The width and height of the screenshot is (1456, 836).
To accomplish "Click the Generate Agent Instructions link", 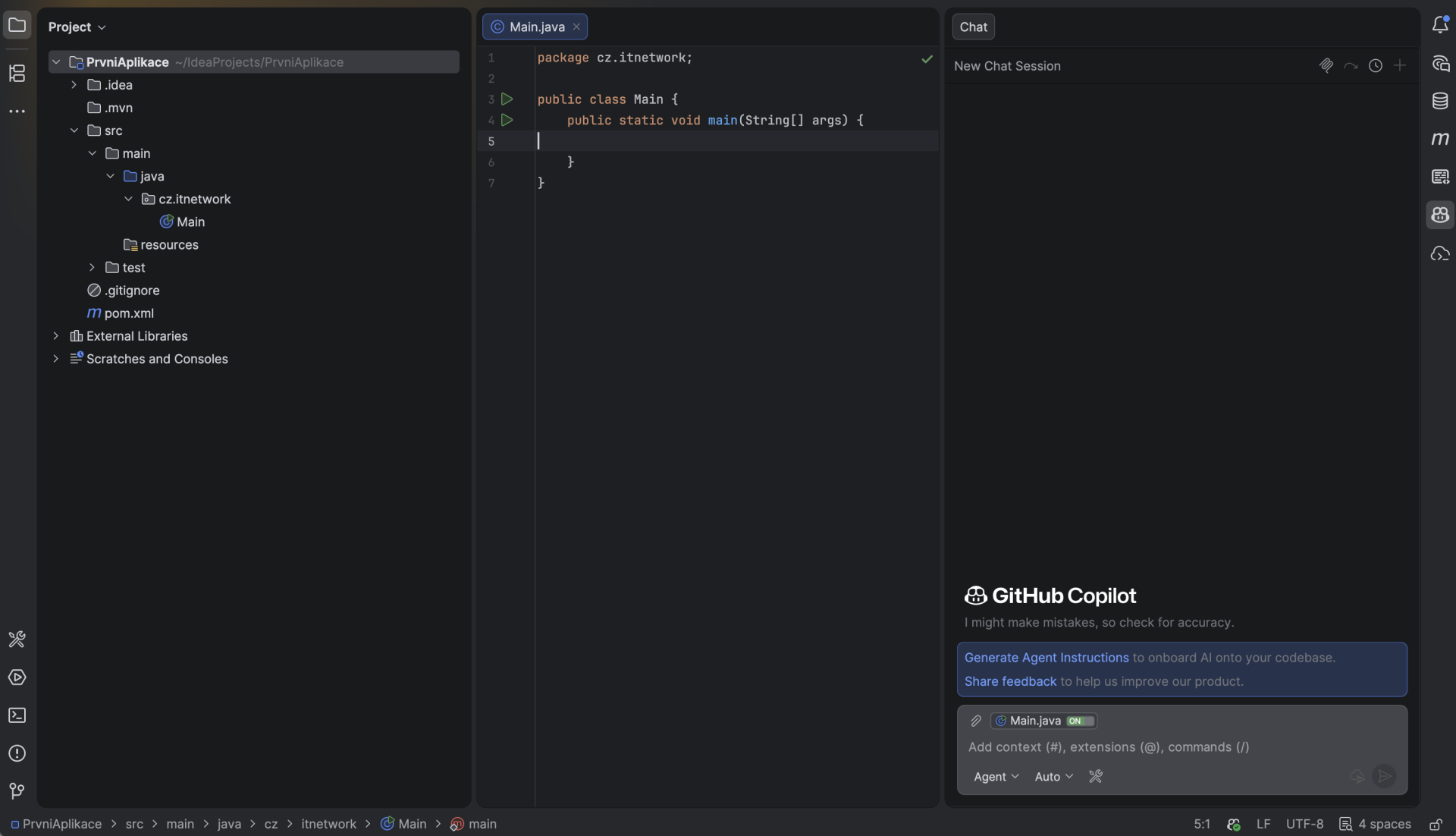I will (x=1045, y=658).
